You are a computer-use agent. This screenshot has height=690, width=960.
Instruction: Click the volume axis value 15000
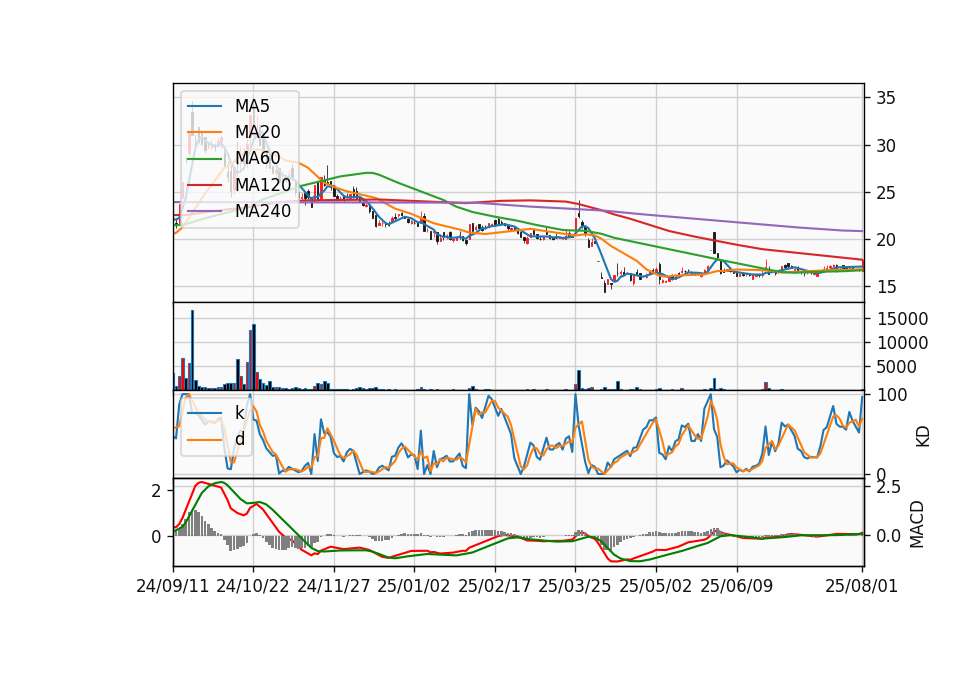tap(902, 319)
